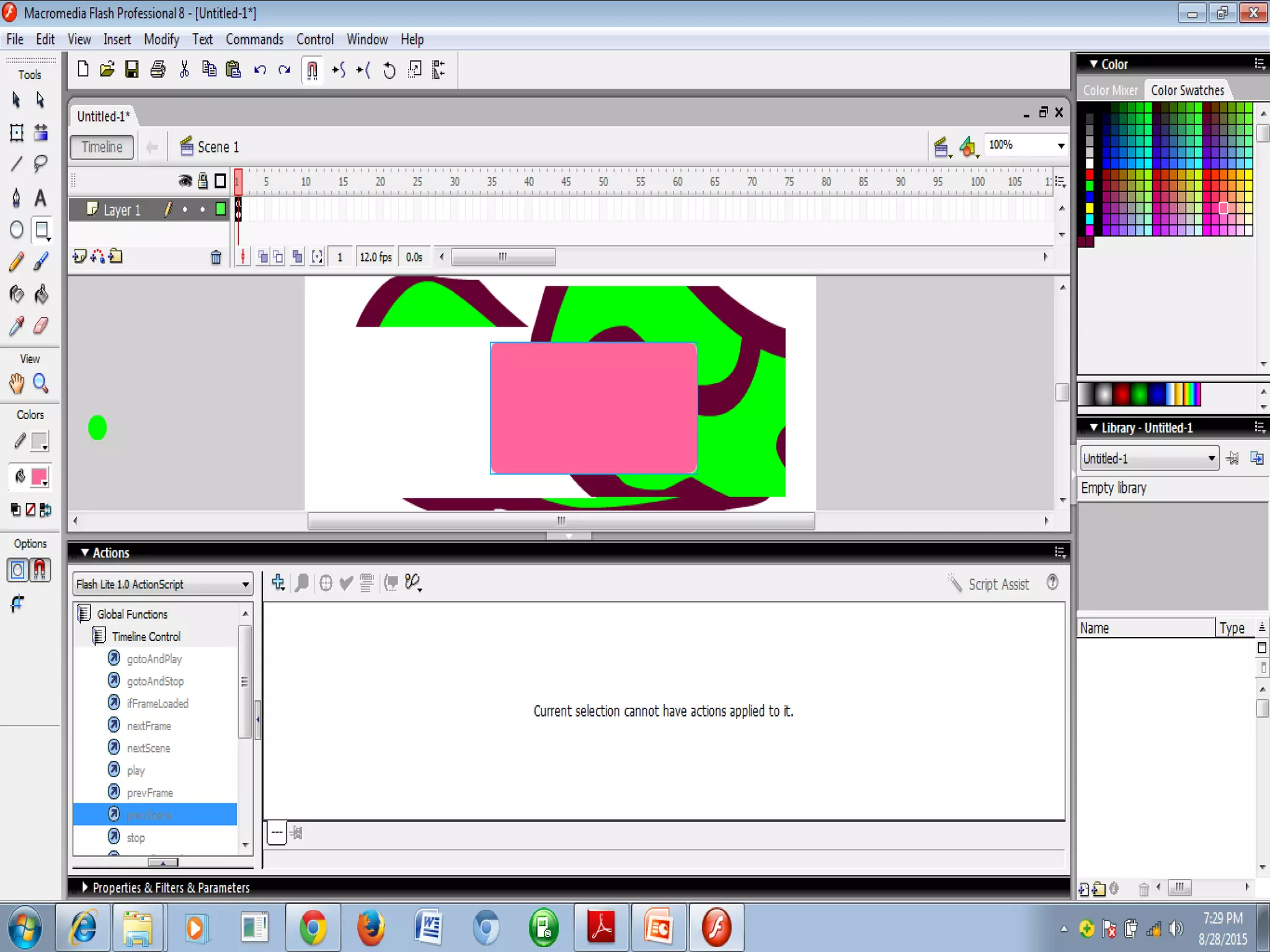Screen dimensions: 1270x952
Task: Click the pink fill color swatch
Action: [39, 477]
